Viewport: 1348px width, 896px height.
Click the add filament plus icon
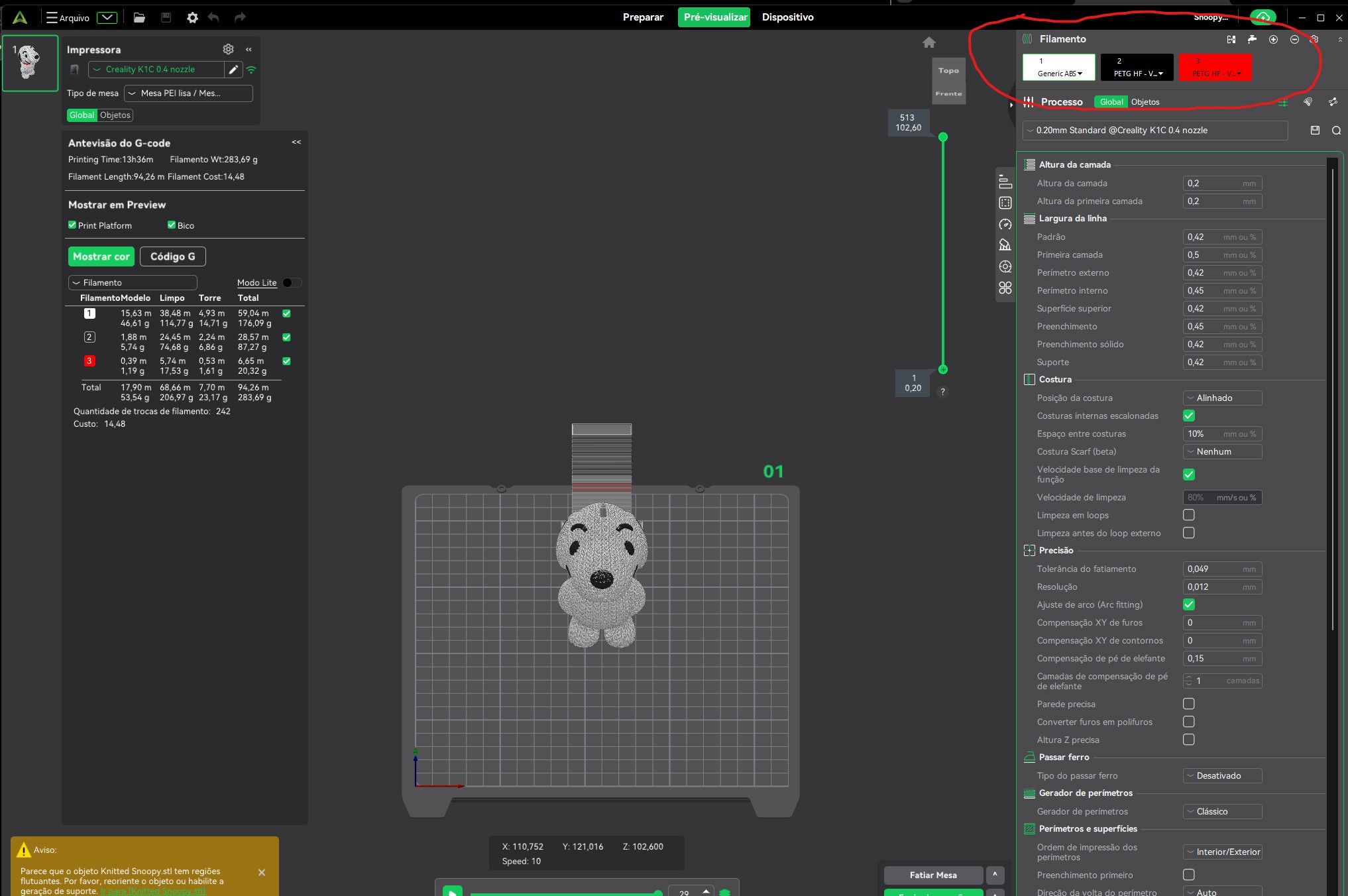coord(1273,40)
